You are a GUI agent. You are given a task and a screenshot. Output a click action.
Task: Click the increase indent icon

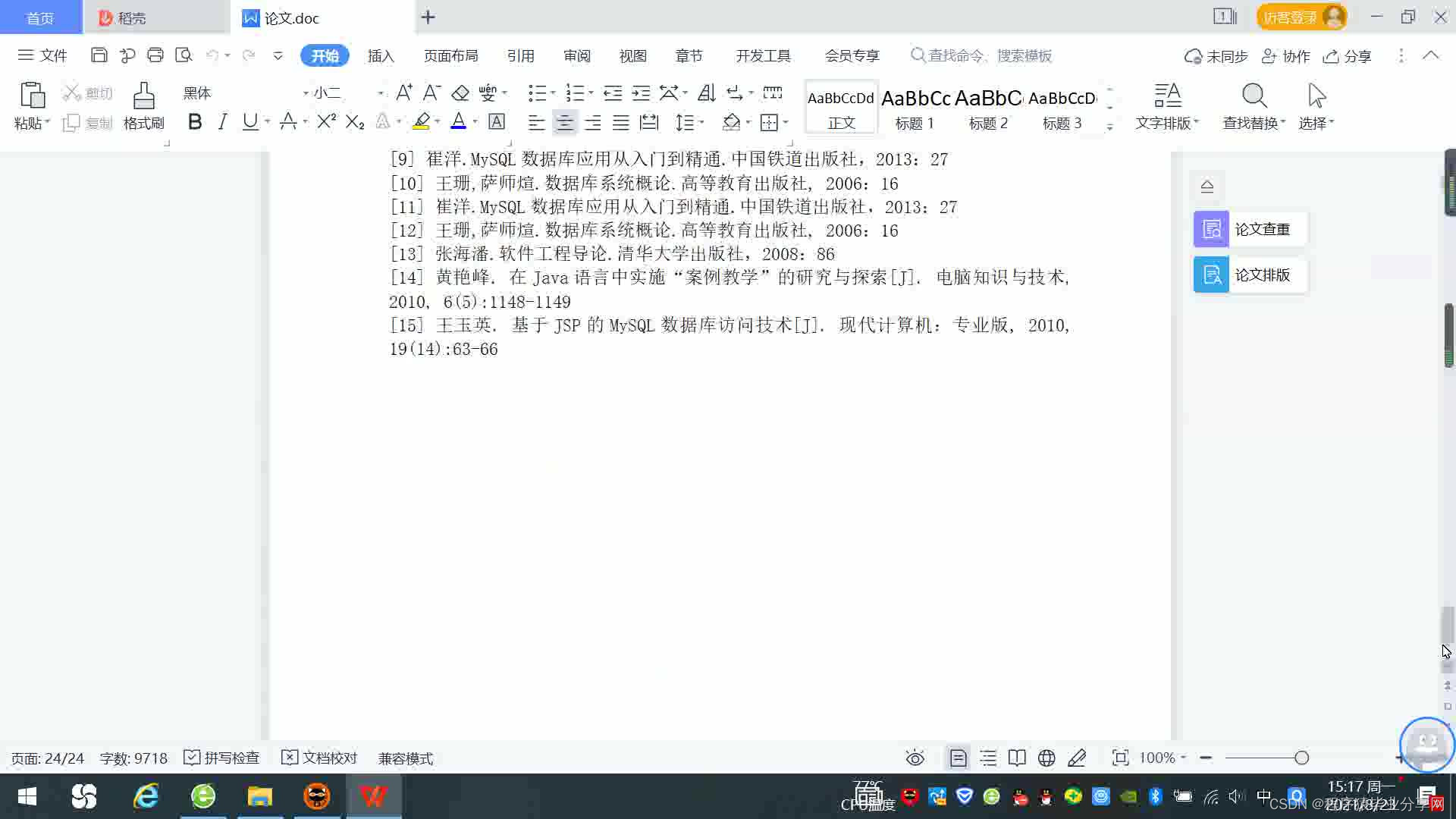tap(641, 93)
